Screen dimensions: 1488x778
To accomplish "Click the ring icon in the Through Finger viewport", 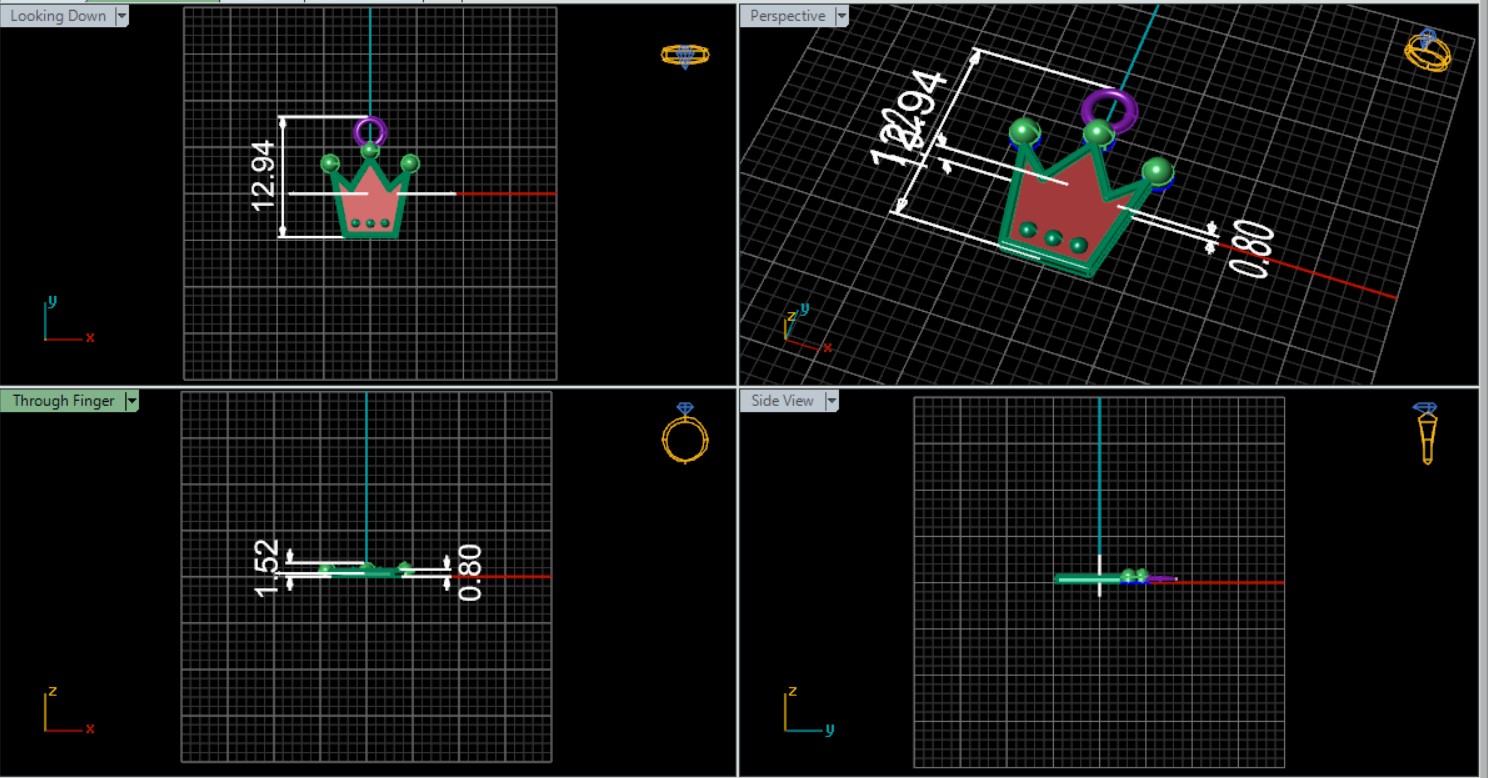I will (x=685, y=435).
